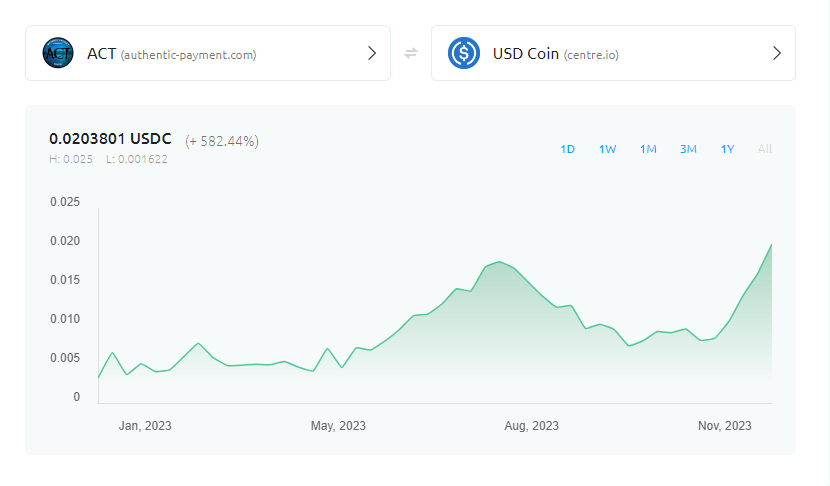Viewport: 830px width, 486px height.
Task: Click the 0.015 y-axis label
Action: [65, 280]
